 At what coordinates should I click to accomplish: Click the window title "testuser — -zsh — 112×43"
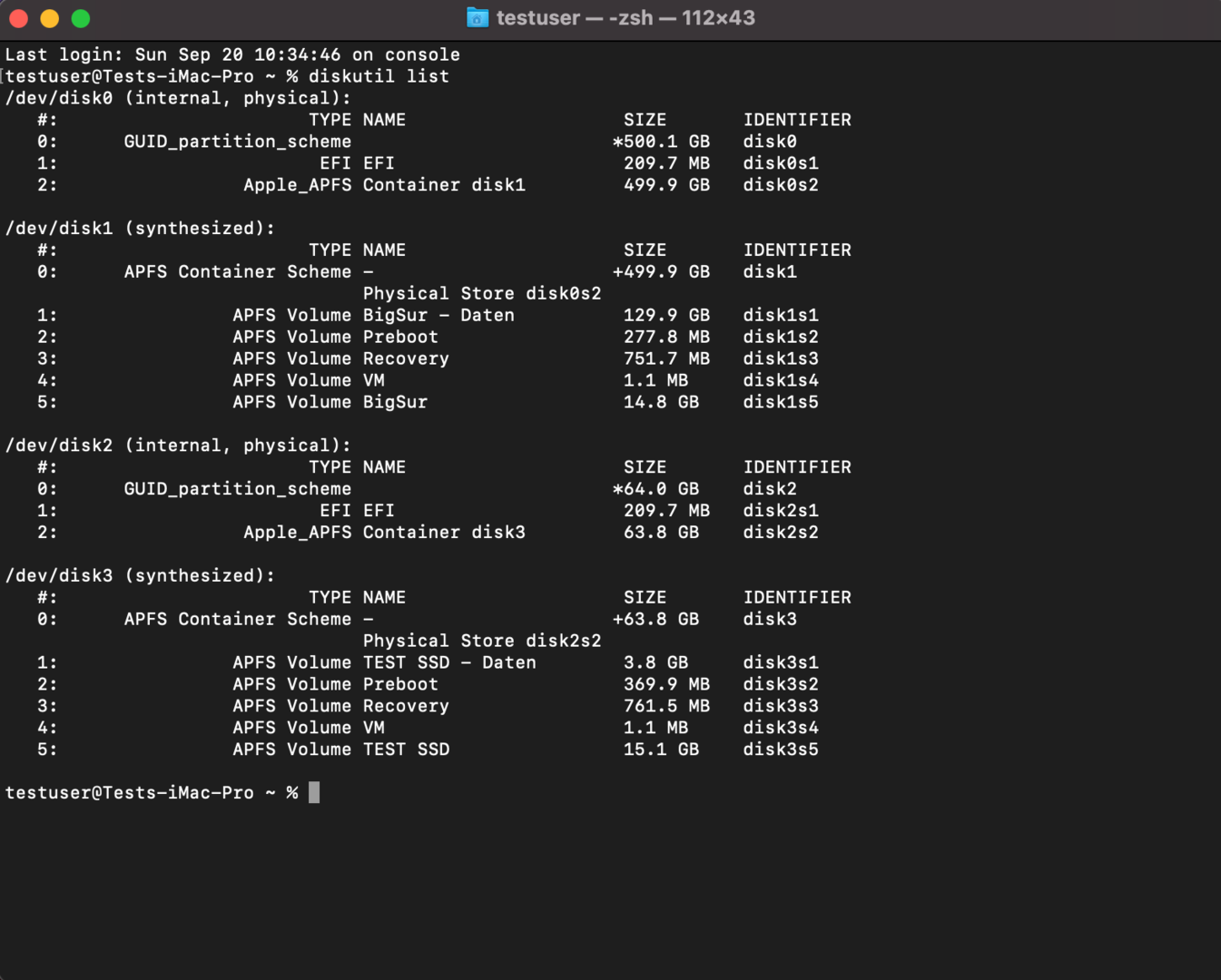pos(625,17)
